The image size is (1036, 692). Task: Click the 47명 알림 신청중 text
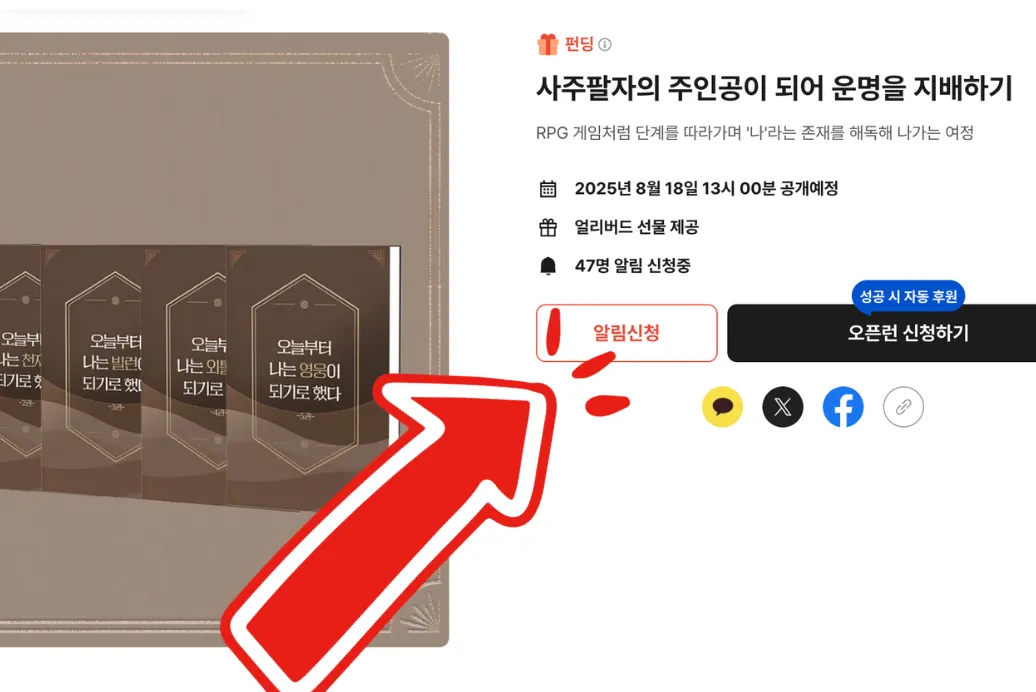633,266
